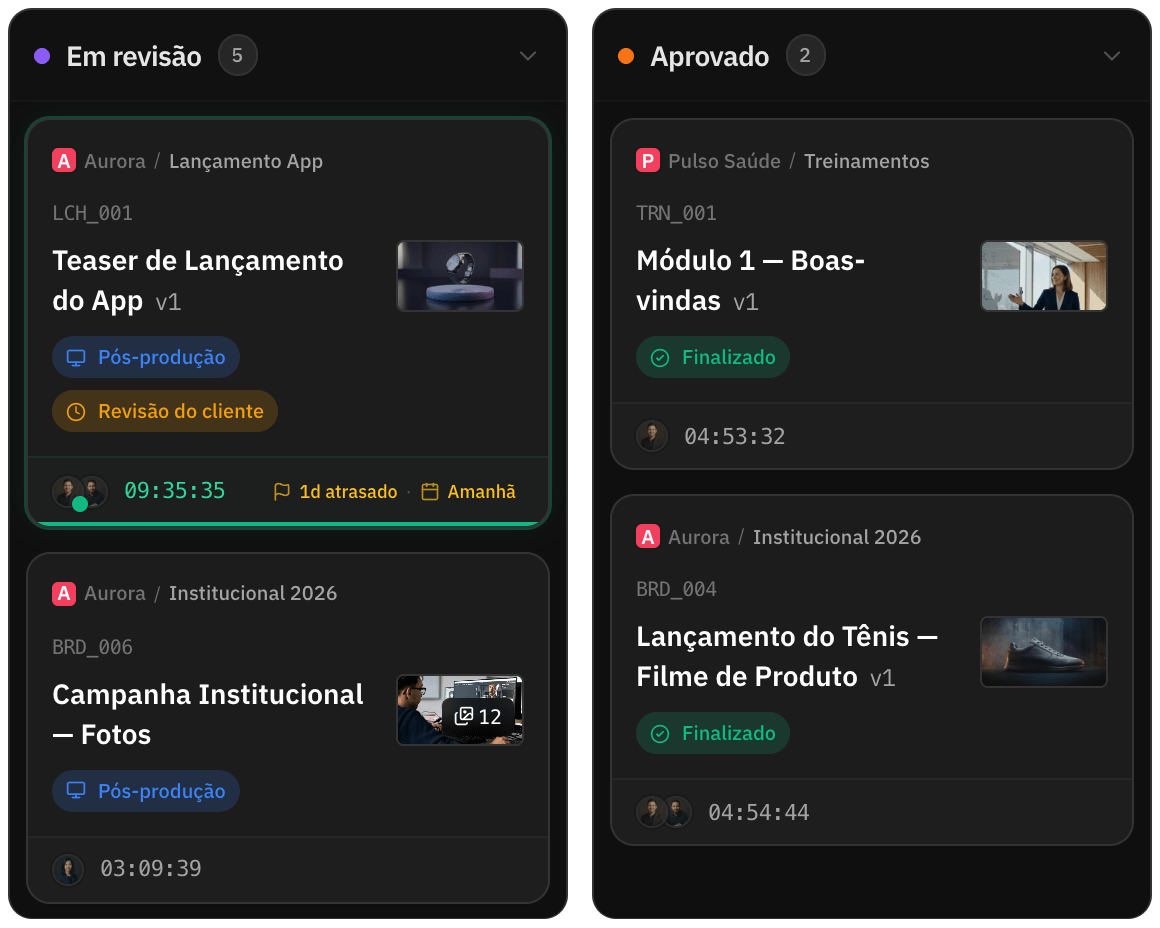Screen dimensions: 1160x928
Task: Click Aurora logo icon on BRD_006 card
Action: pyautogui.click(x=64, y=593)
